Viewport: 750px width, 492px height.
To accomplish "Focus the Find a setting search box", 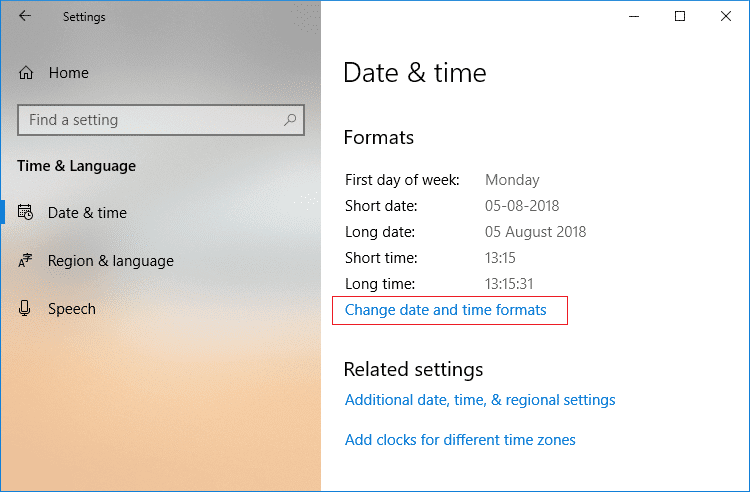I will coord(150,120).
